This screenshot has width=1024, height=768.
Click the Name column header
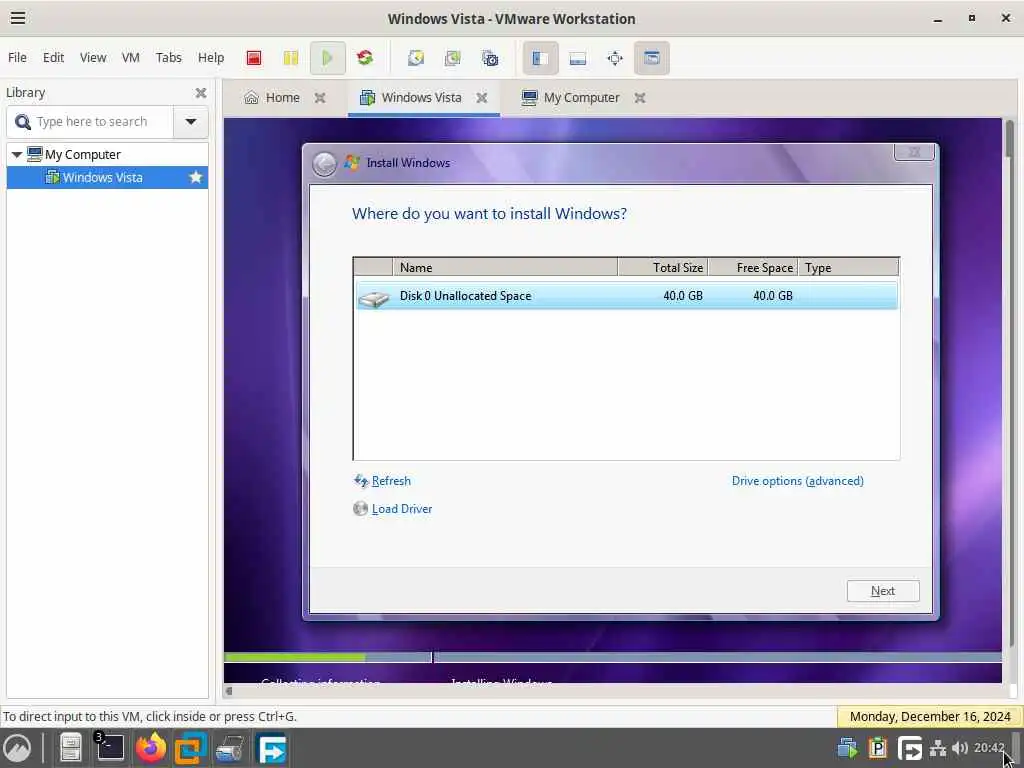pyautogui.click(x=505, y=268)
